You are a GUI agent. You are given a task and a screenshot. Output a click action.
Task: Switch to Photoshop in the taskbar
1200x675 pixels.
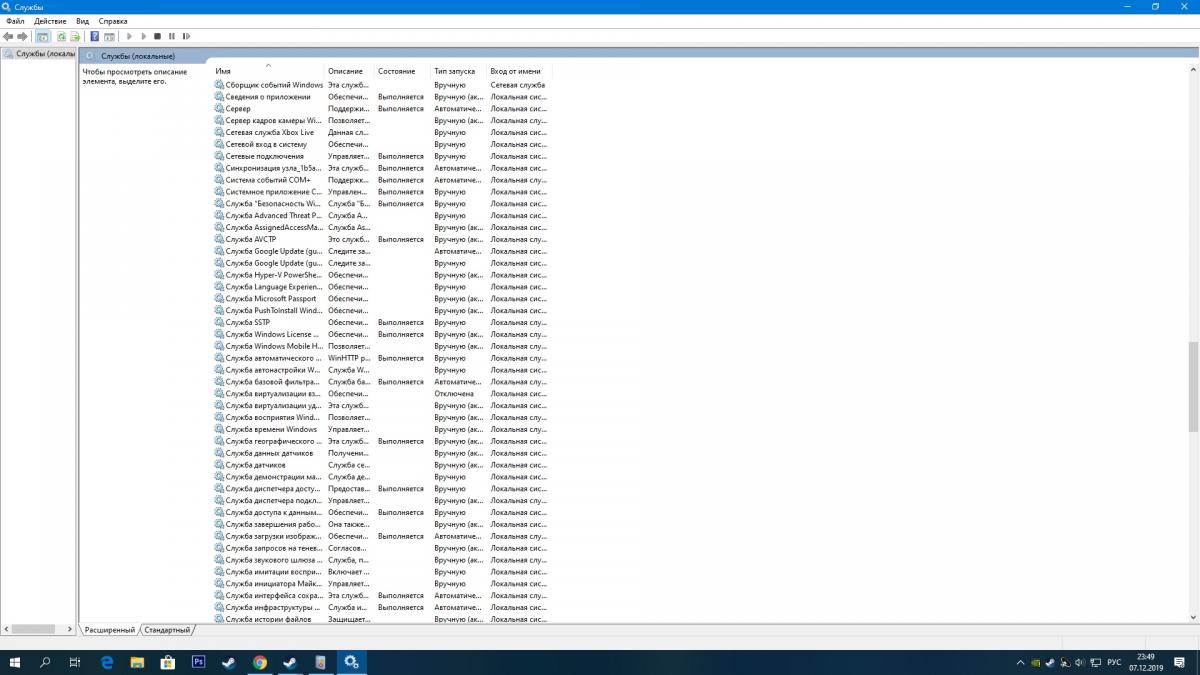click(x=198, y=662)
